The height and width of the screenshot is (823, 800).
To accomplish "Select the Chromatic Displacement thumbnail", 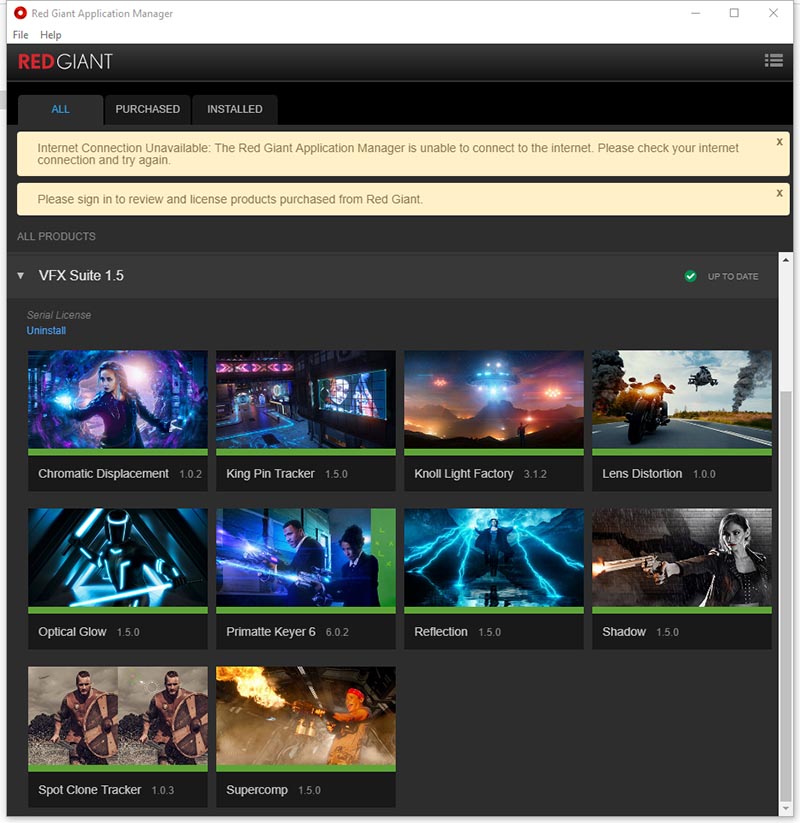I will 118,400.
